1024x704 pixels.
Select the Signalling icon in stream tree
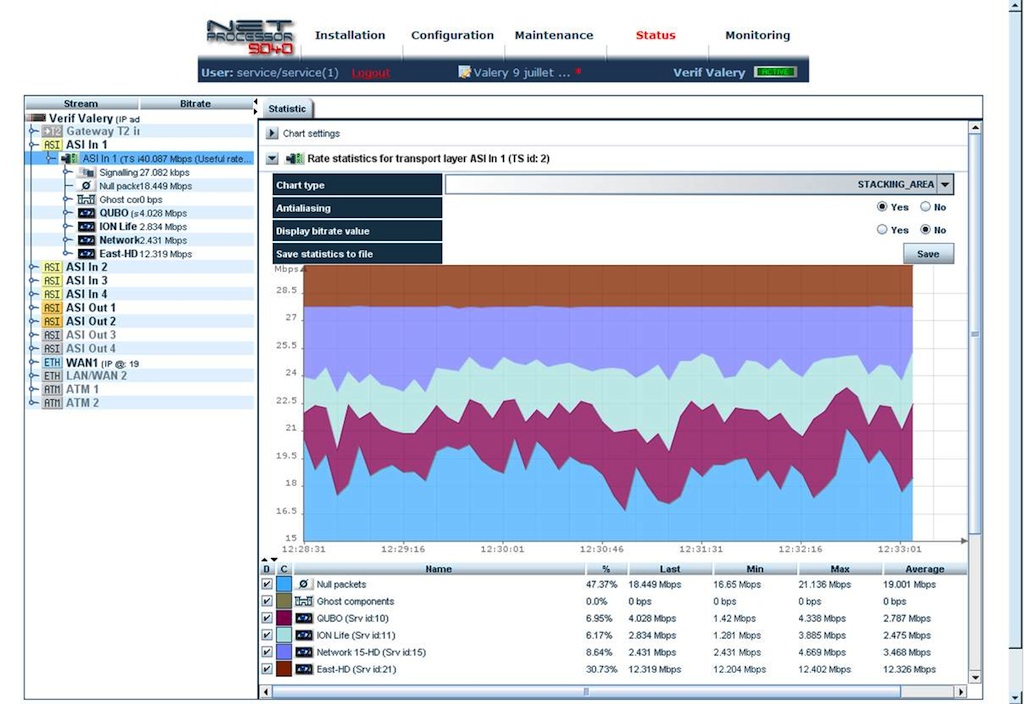pos(86,173)
